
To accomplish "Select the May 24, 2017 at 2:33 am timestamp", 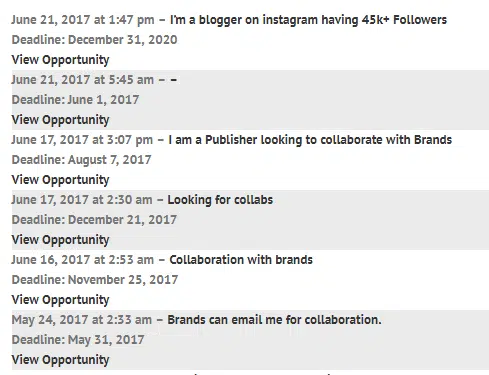I will click(x=82, y=320).
